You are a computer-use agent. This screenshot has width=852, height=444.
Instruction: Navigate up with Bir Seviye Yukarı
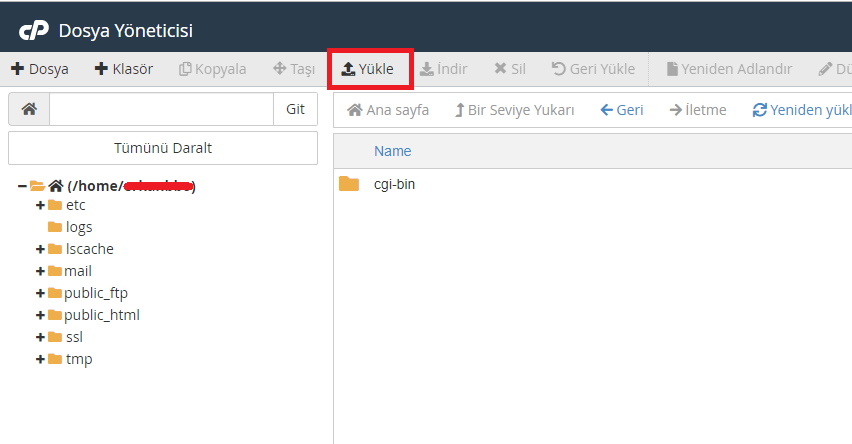514,110
